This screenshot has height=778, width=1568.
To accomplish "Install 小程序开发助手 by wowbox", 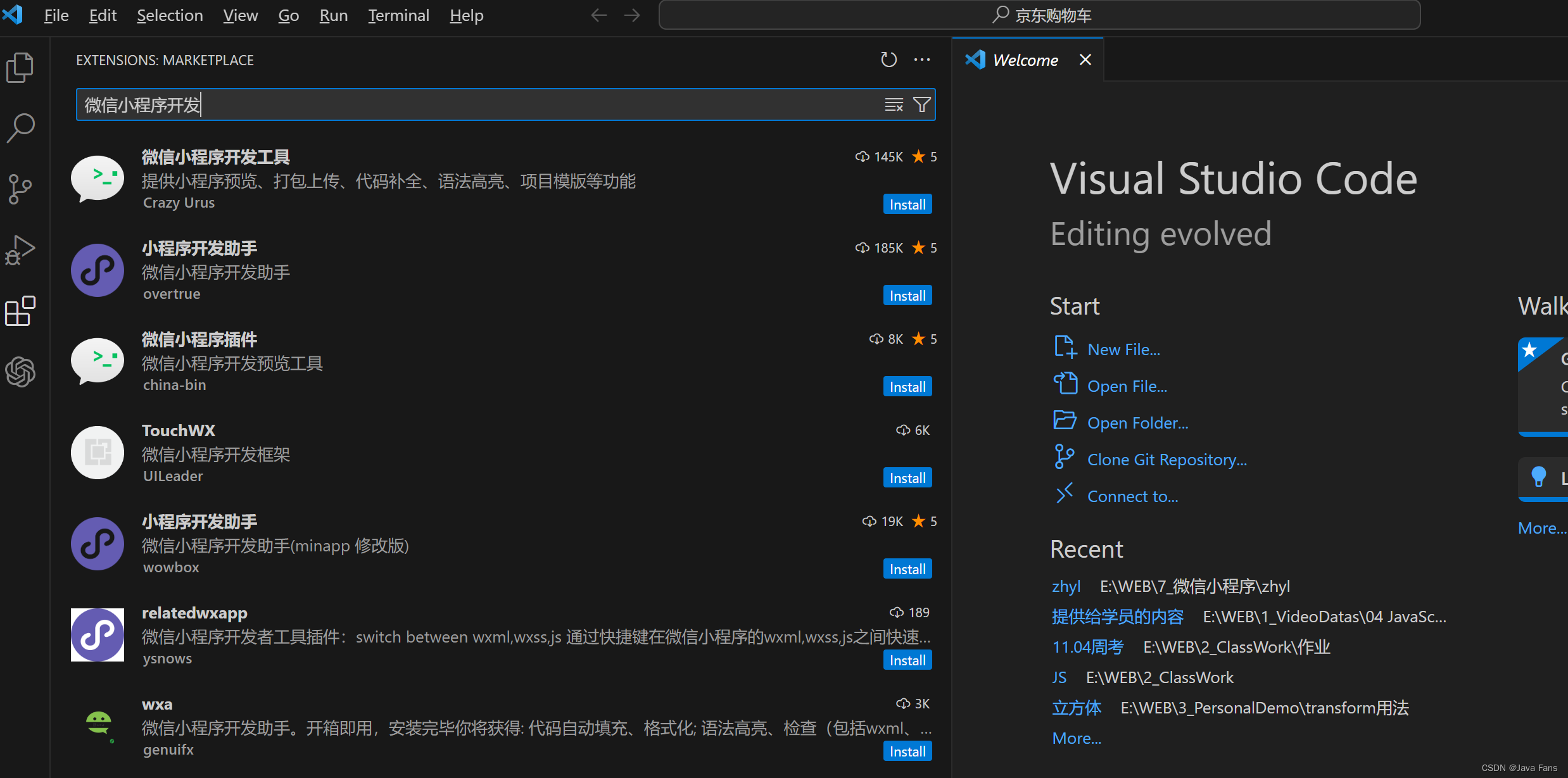I will pyautogui.click(x=907, y=569).
